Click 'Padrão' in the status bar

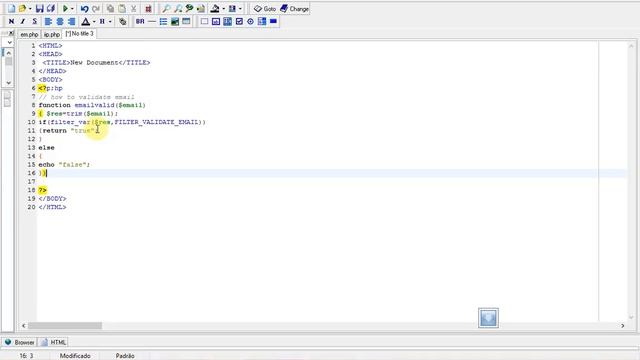click(125, 356)
